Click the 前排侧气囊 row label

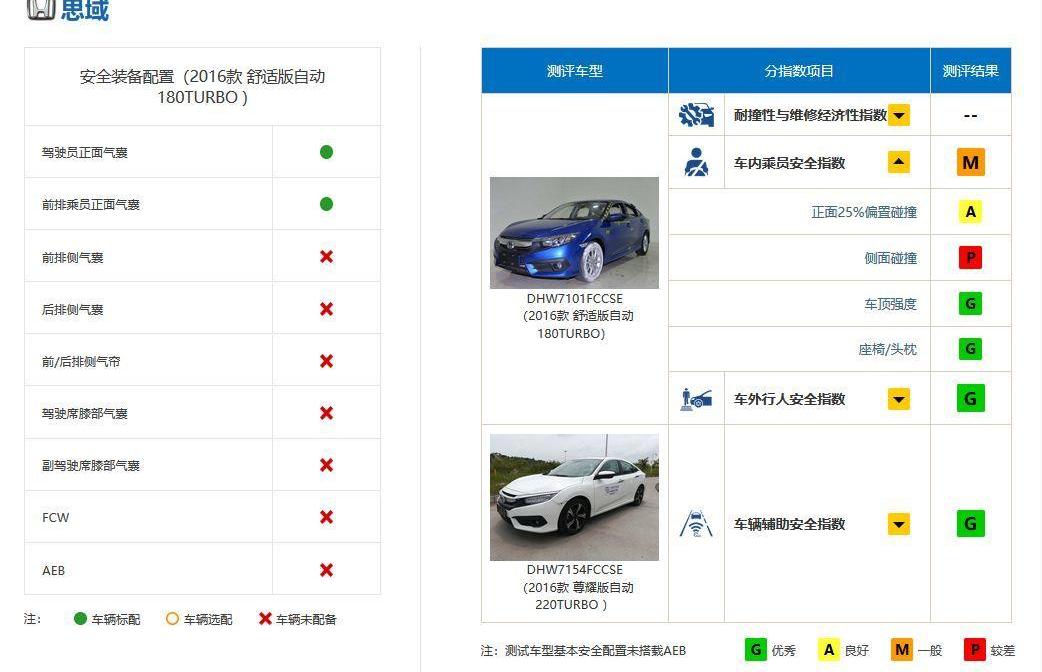click(x=72, y=257)
